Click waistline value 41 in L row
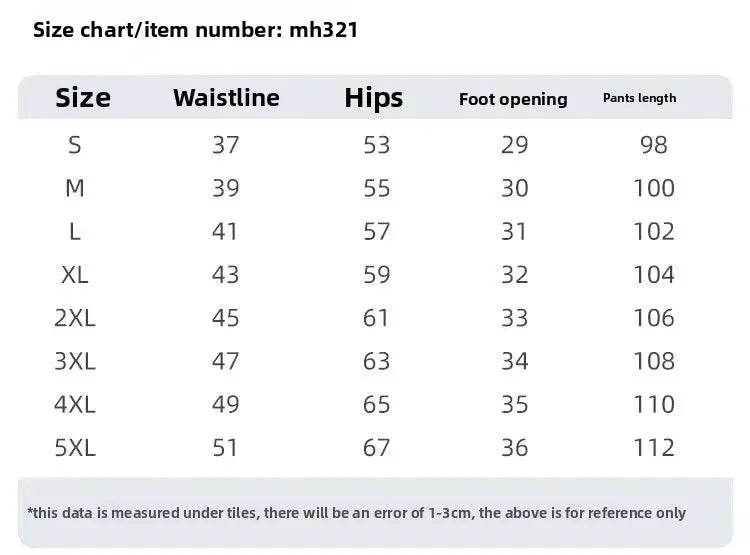This screenshot has width=750, height=555. (x=226, y=232)
